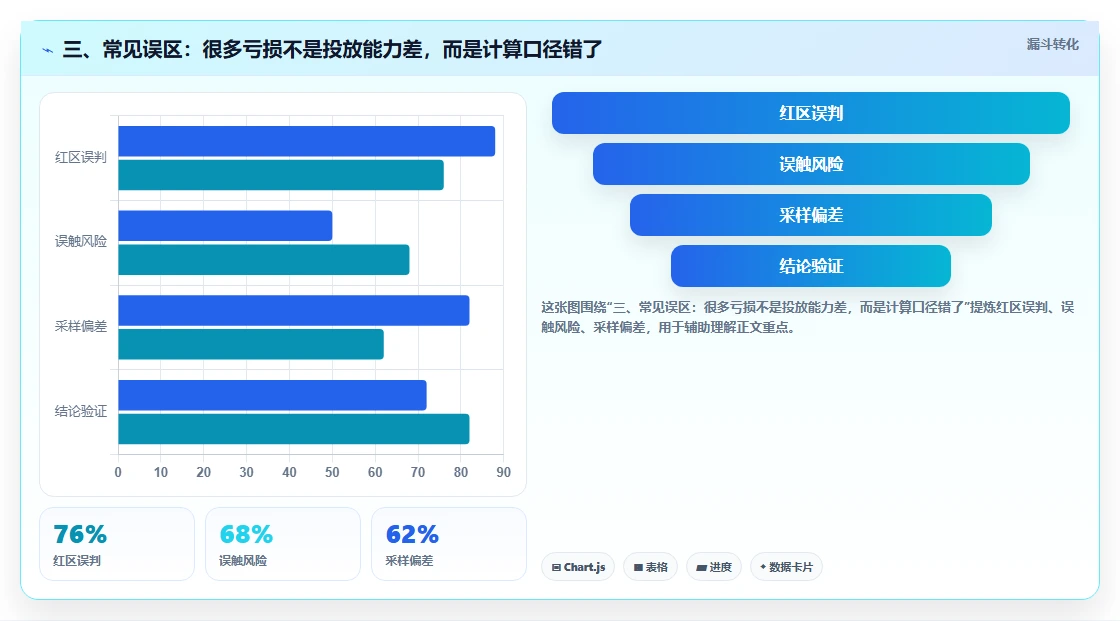Click the x-axis tick label 20
Screen dimensions: 1120x621
(x=204, y=472)
